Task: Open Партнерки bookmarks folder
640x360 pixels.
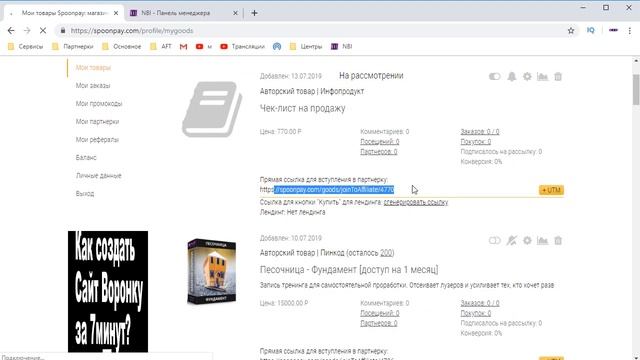Action: pos(73,47)
